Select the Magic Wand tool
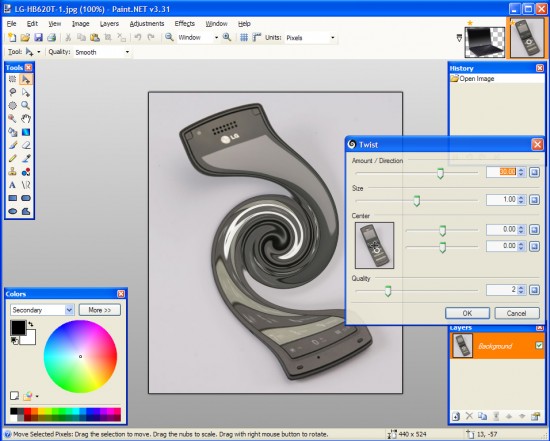550x441 pixels. [13, 119]
